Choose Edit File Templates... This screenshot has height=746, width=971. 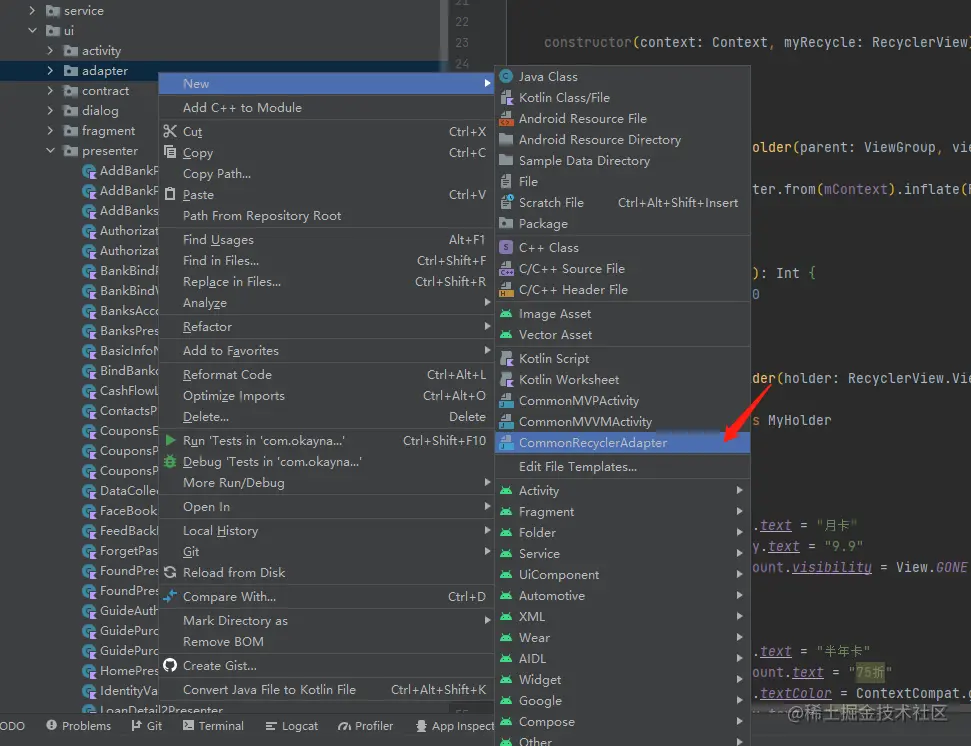coord(622,467)
